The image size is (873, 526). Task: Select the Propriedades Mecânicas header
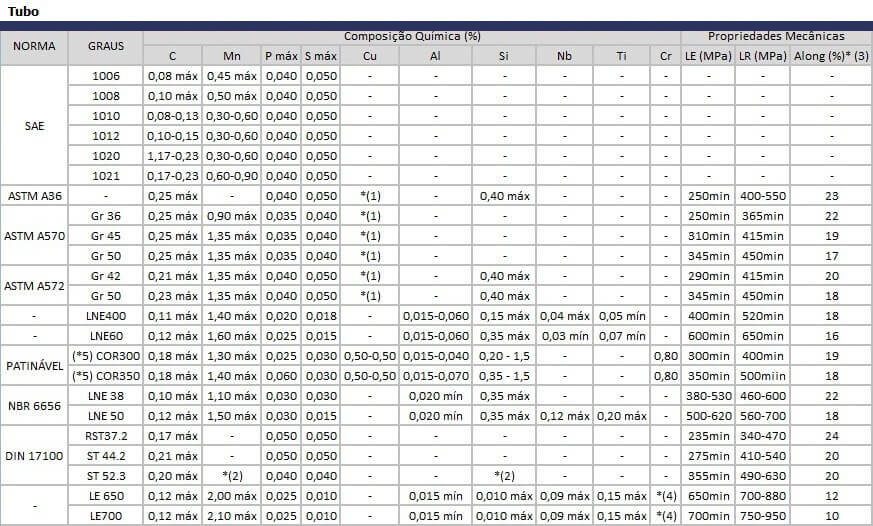[776, 36]
